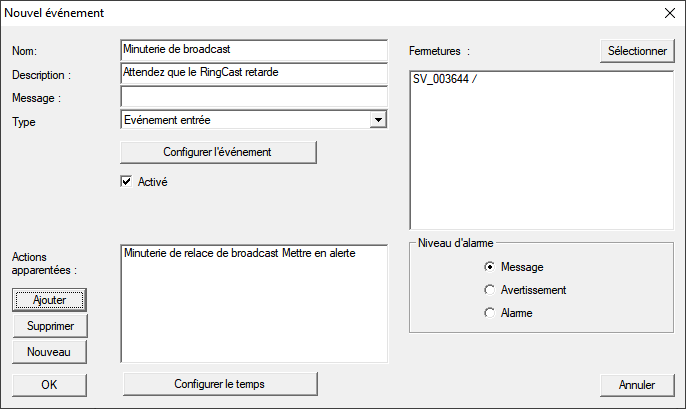Open the Type dropdown arrow
The height and width of the screenshot is (409, 686).
(377, 120)
